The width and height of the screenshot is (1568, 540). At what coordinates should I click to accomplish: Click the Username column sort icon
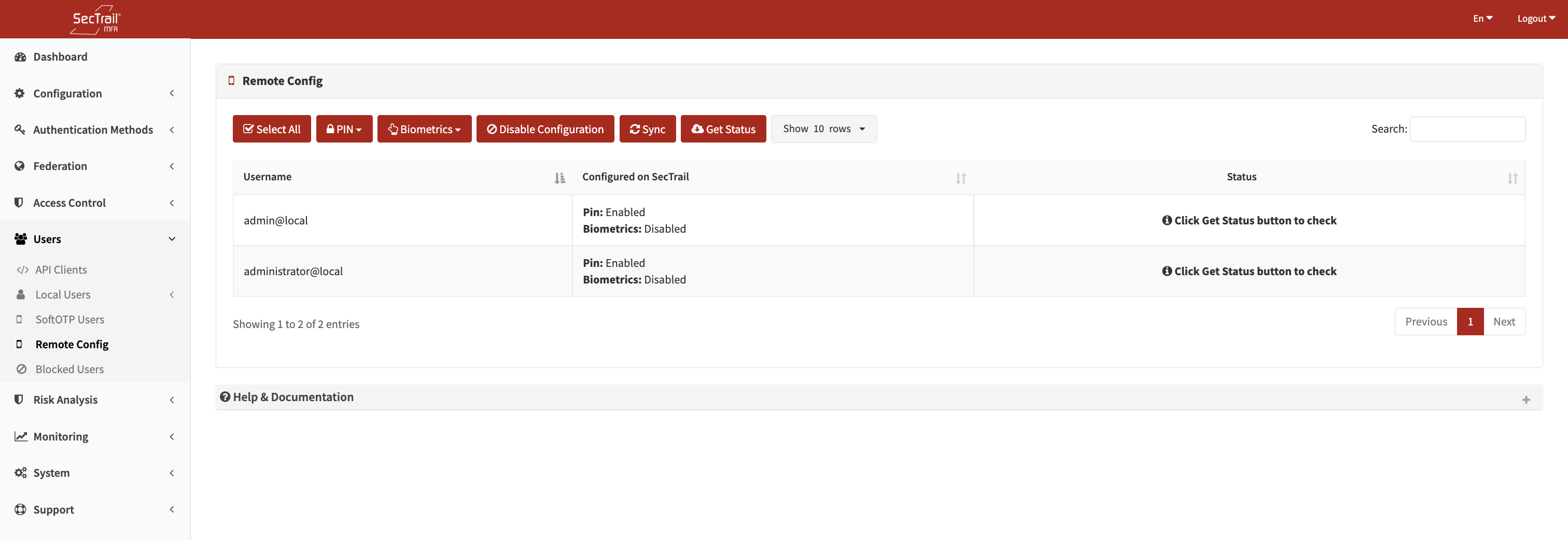[559, 178]
